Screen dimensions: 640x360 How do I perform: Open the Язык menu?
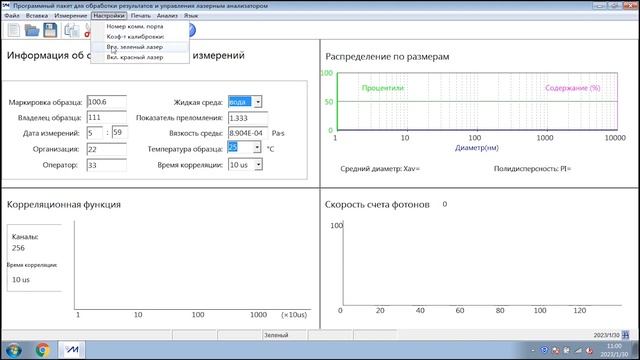(191, 16)
